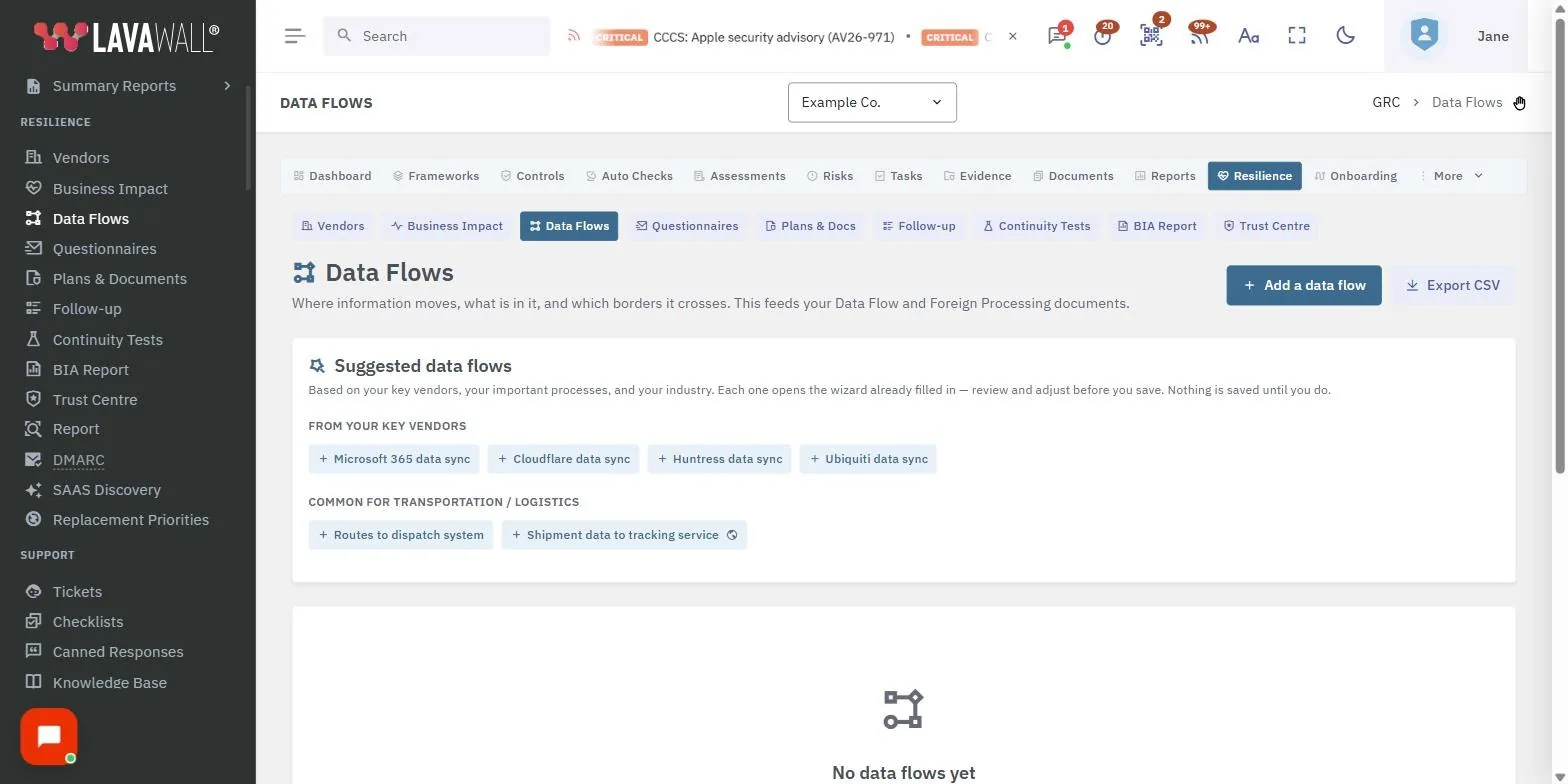Toggle fullscreen mode icon
The height and width of the screenshot is (784, 1568).
[1297, 36]
